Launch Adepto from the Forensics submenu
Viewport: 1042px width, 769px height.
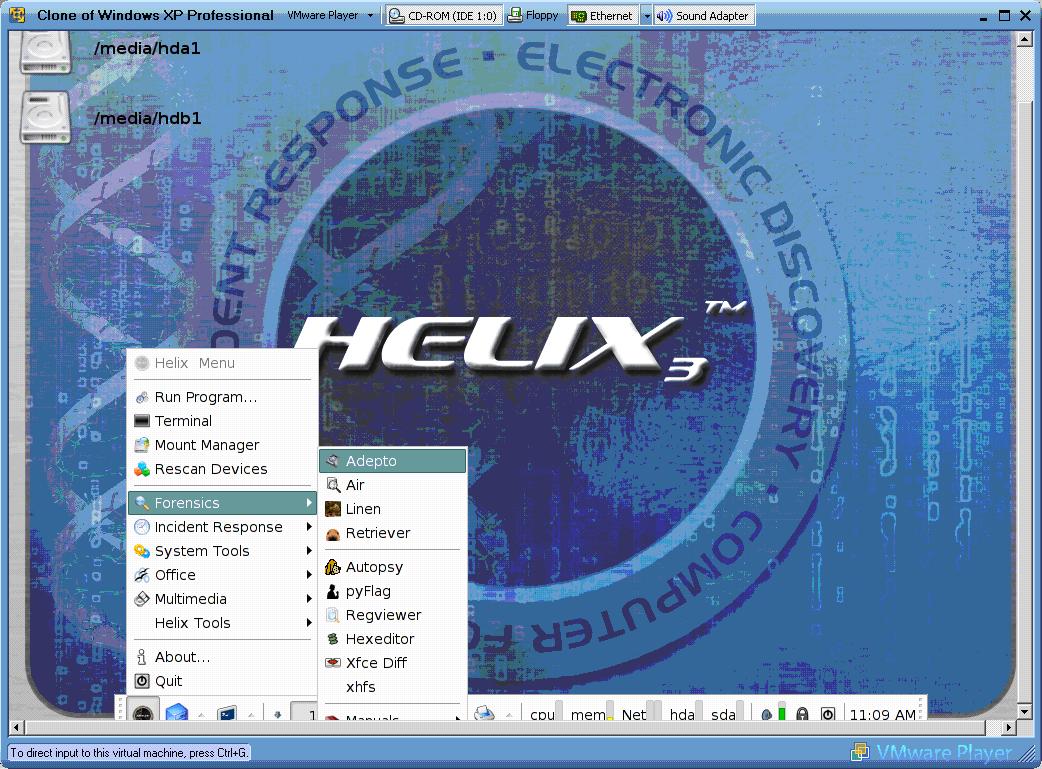393,461
